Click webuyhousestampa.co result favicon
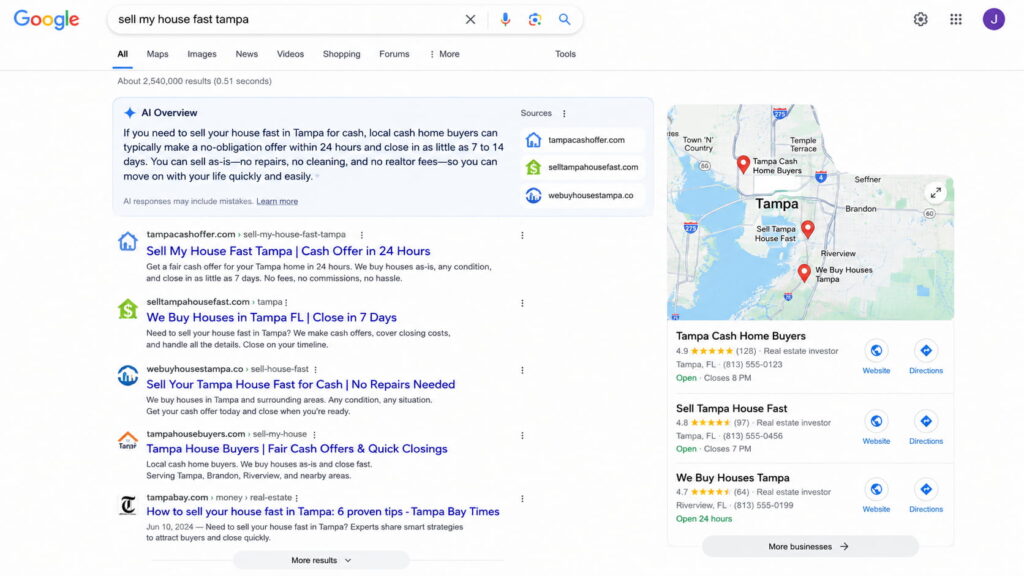This screenshot has height=576, width=1024. click(x=127, y=376)
